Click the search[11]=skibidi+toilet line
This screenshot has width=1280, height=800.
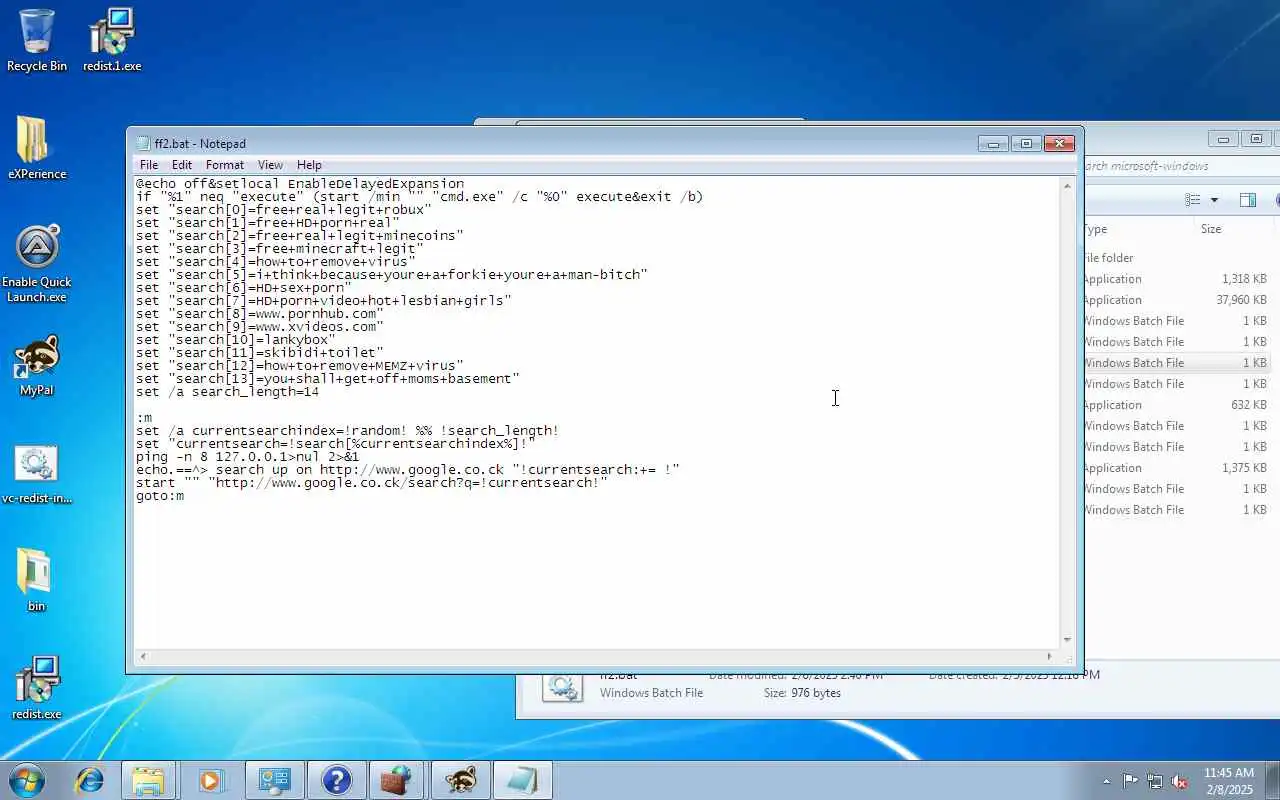click(260, 353)
